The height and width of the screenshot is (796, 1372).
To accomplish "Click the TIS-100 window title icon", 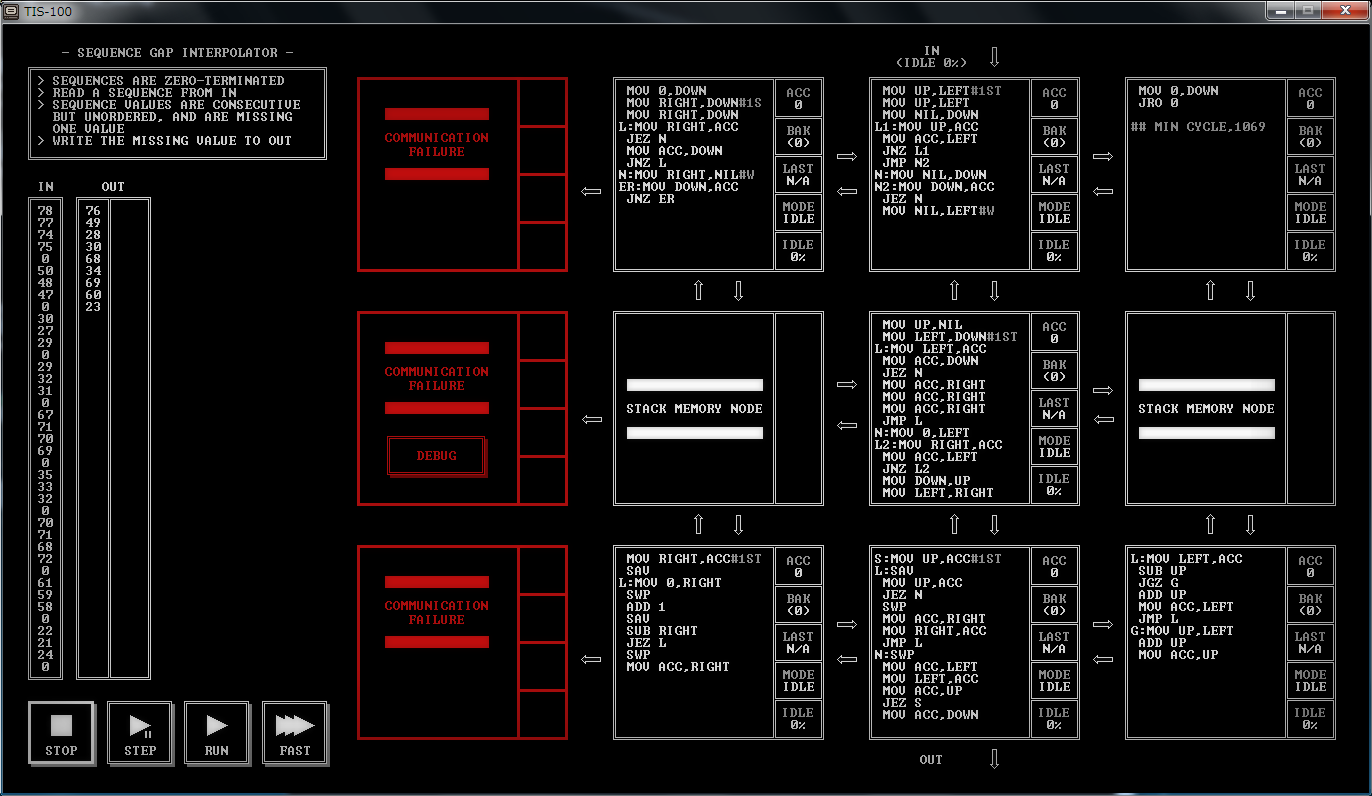I will pos(12,11).
